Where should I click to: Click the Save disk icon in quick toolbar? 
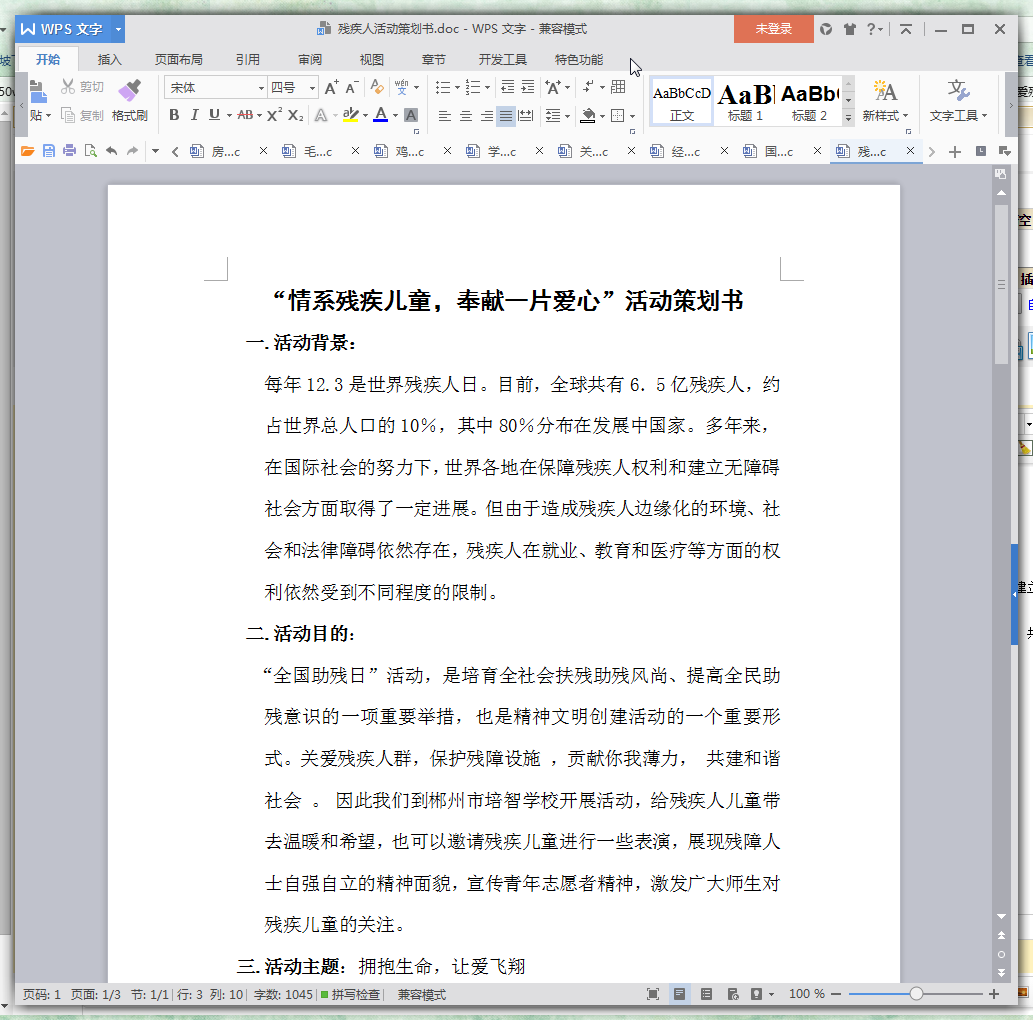[x=49, y=151]
